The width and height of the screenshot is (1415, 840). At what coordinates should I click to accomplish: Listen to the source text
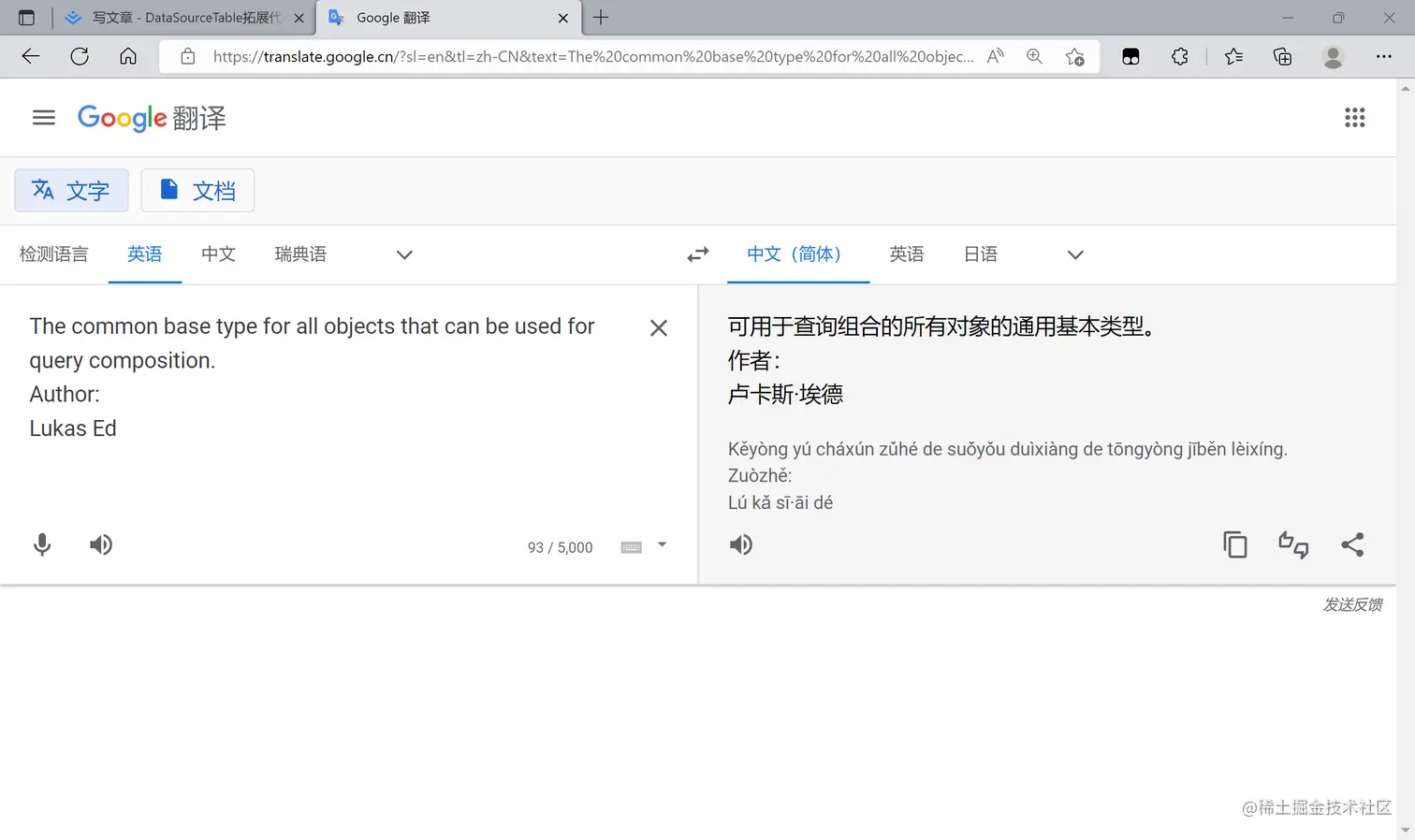(101, 545)
